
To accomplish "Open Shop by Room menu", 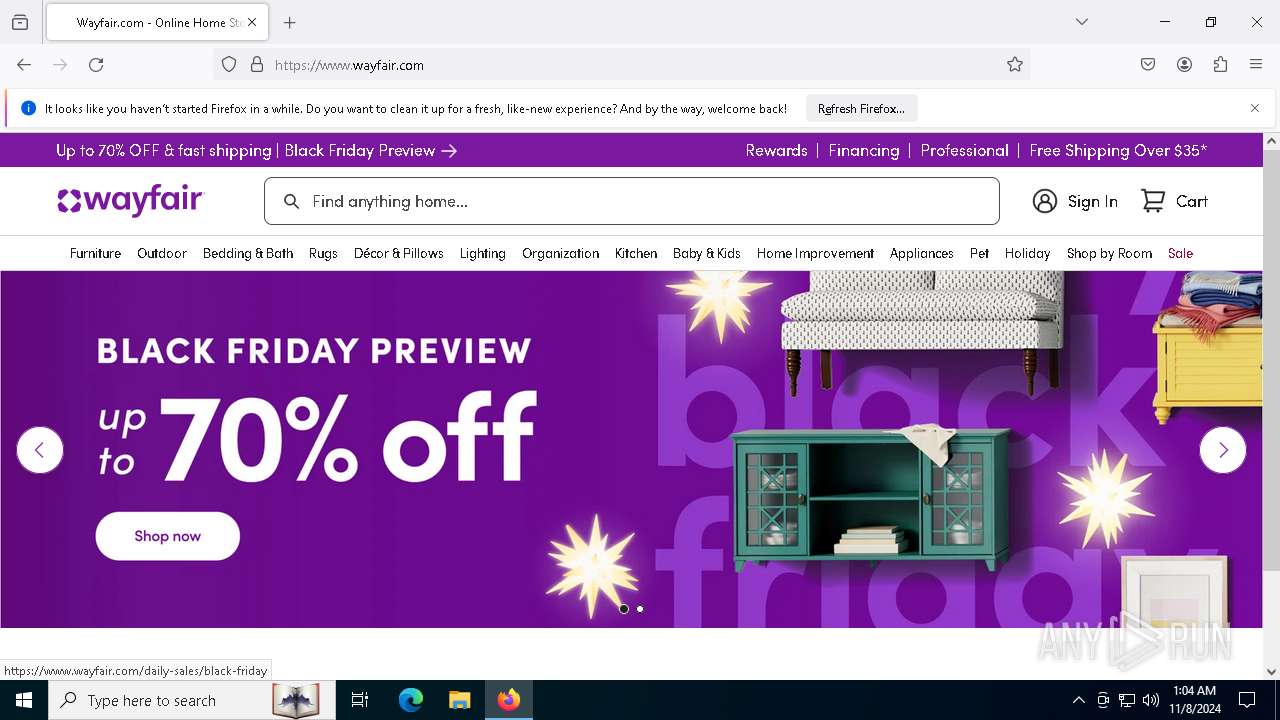I will point(1110,253).
